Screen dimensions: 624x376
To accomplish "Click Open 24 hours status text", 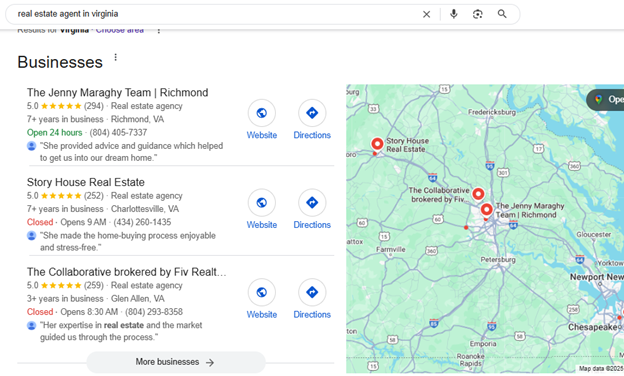I will 55,132.
